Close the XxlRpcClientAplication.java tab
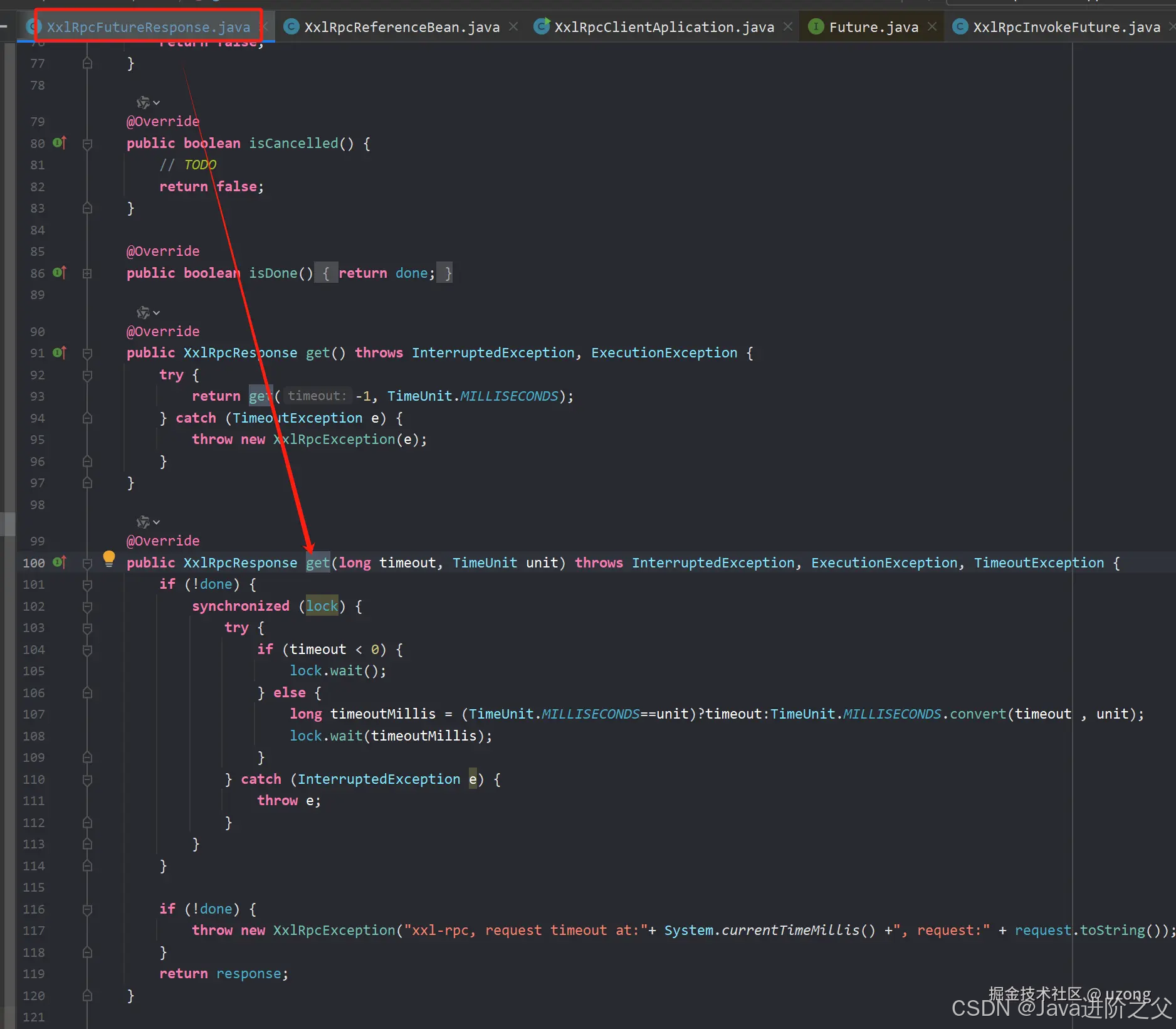 pyautogui.click(x=788, y=26)
